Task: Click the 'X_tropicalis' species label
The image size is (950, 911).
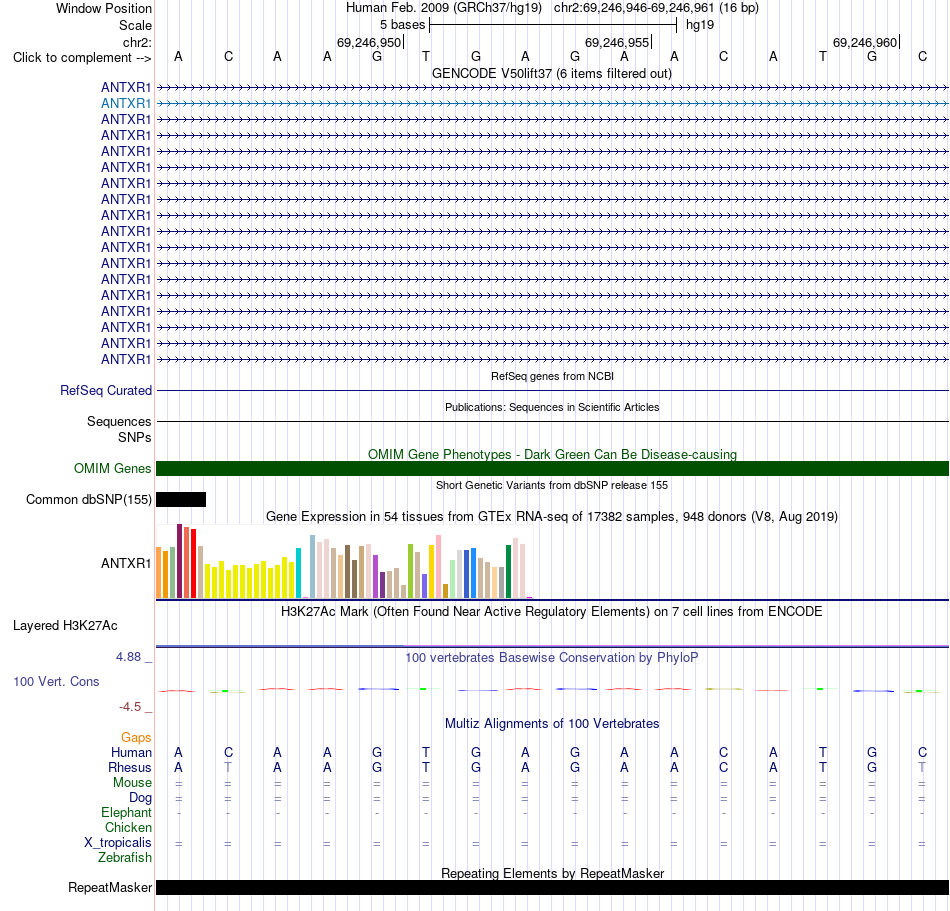Action: click(118, 843)
